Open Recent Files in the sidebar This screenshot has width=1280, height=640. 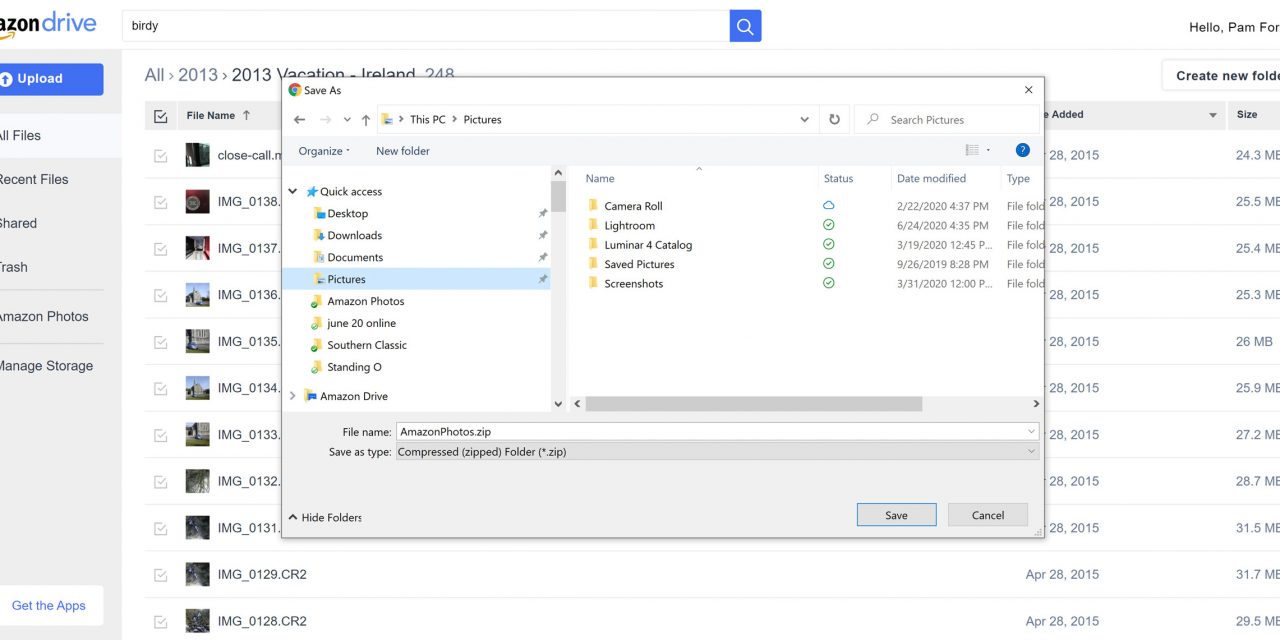point(34,180)
